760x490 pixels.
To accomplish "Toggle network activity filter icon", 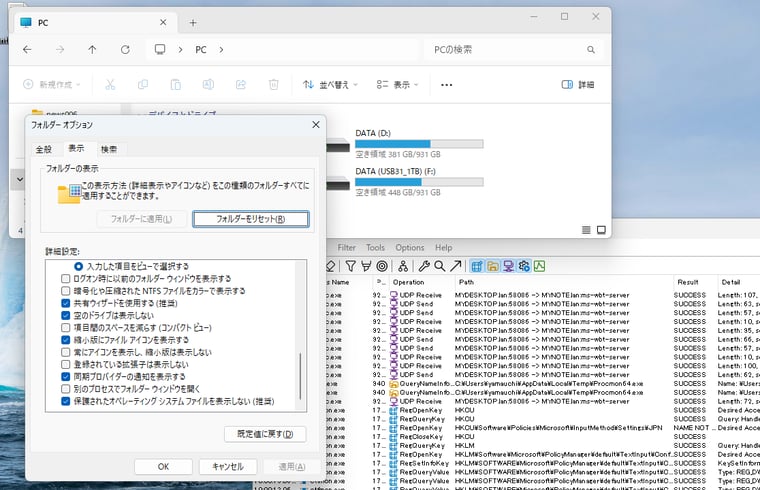I will coord(508,266).
